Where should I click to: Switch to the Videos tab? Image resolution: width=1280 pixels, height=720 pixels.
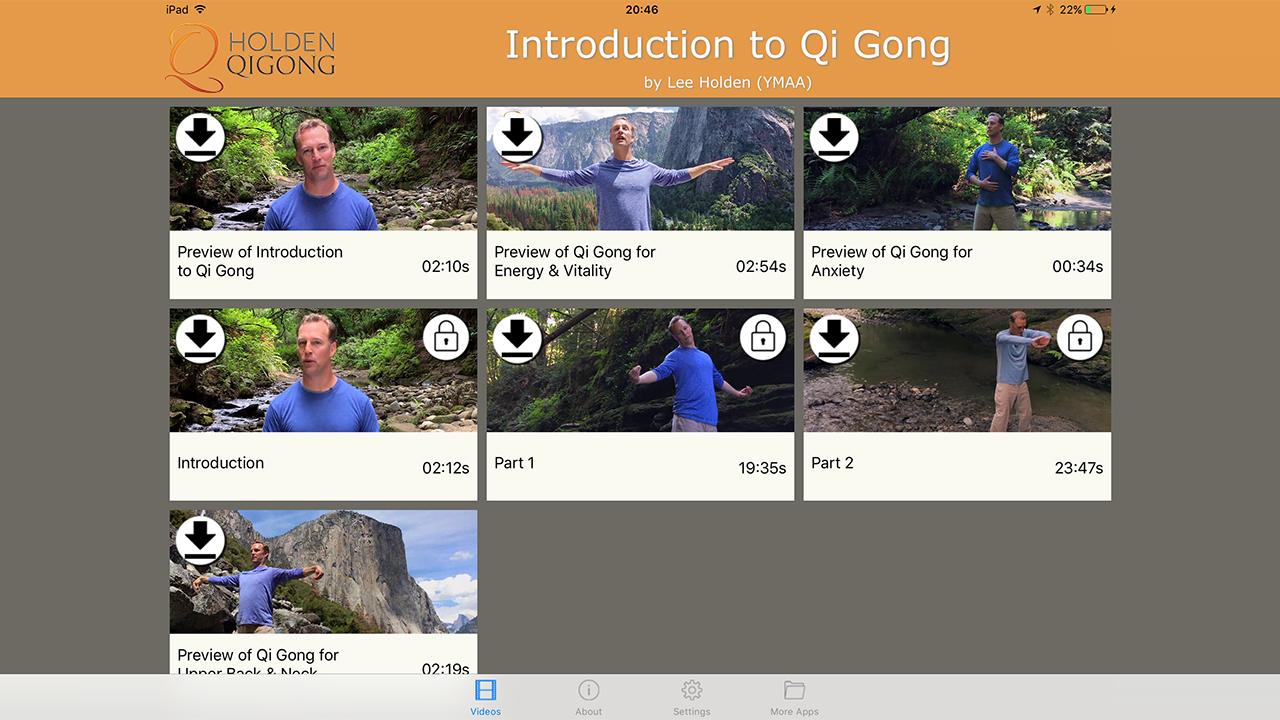coord(486,697)
